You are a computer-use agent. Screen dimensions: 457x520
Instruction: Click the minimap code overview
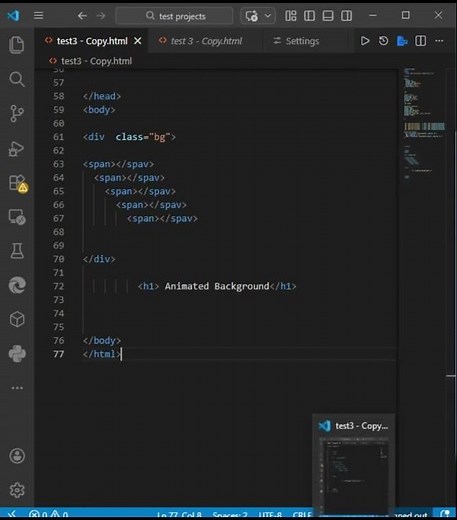click(424, 123)
